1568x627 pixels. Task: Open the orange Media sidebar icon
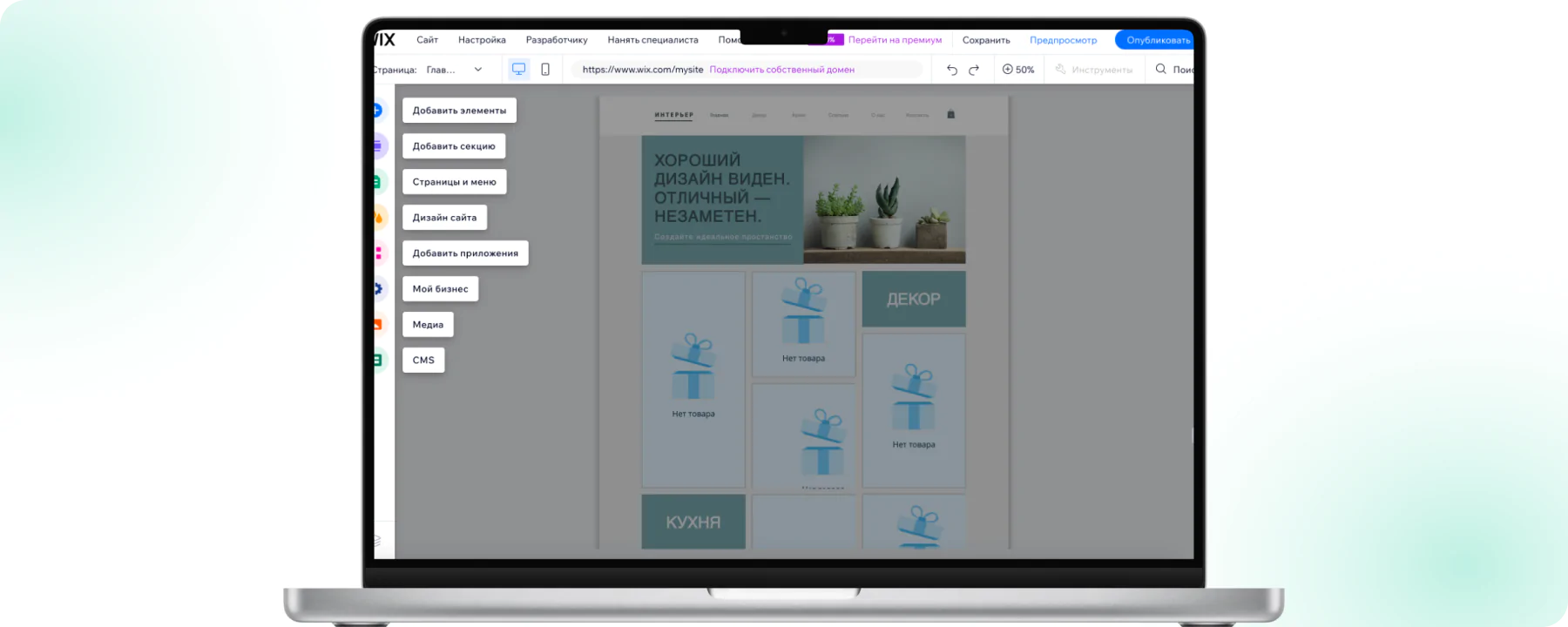click(x=377, y=325)
